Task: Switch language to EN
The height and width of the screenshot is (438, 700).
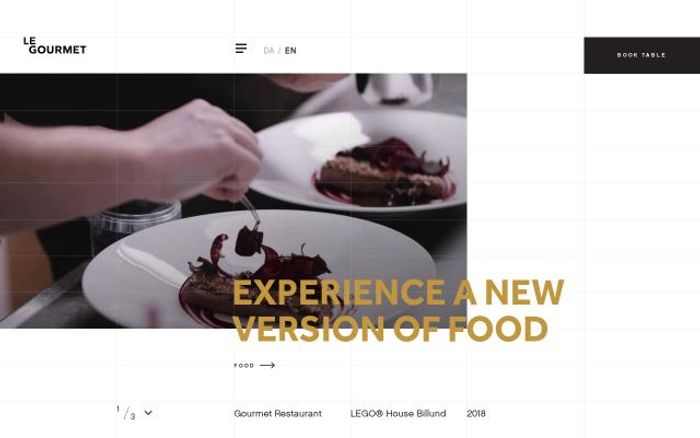Action: pyautogui.click(x=291, y=50)
